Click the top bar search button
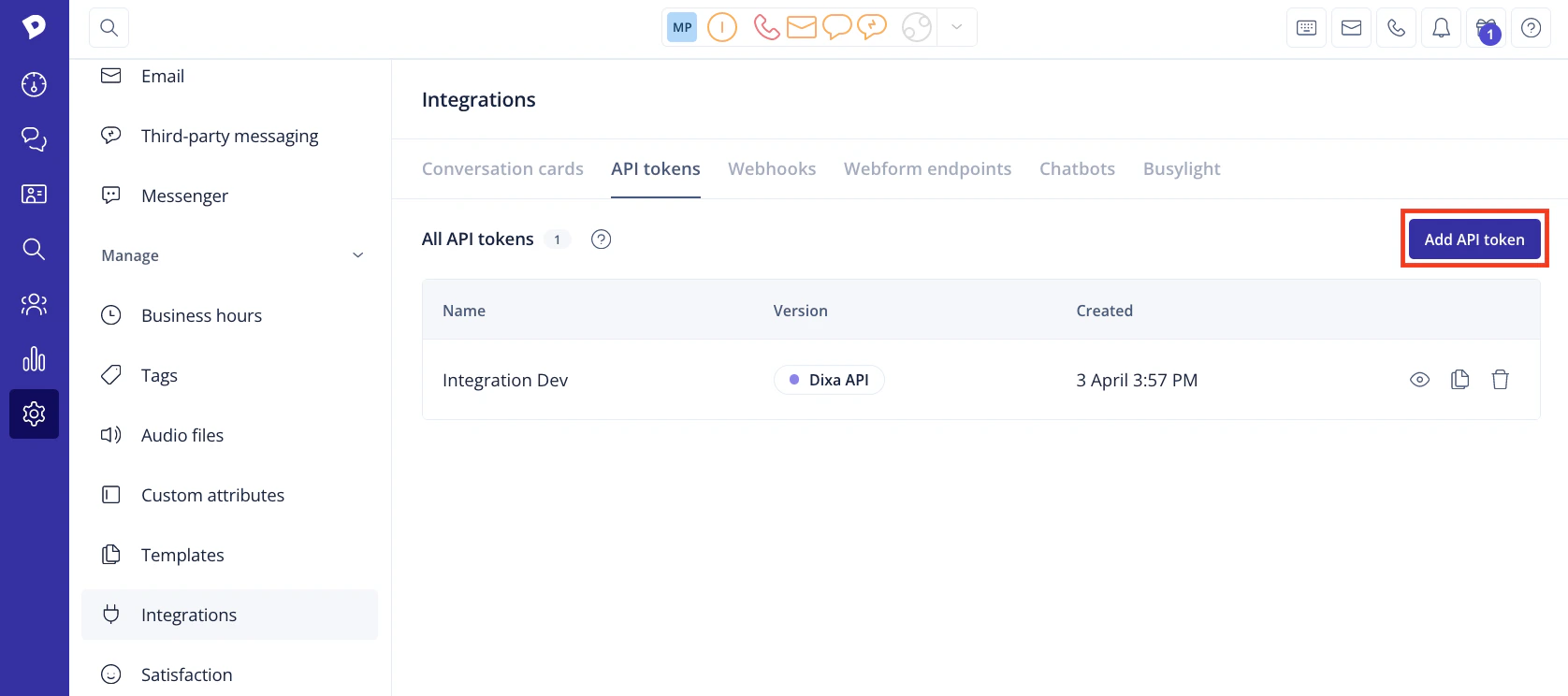The height and width of the screenshot is (696, 1568). 109,28
